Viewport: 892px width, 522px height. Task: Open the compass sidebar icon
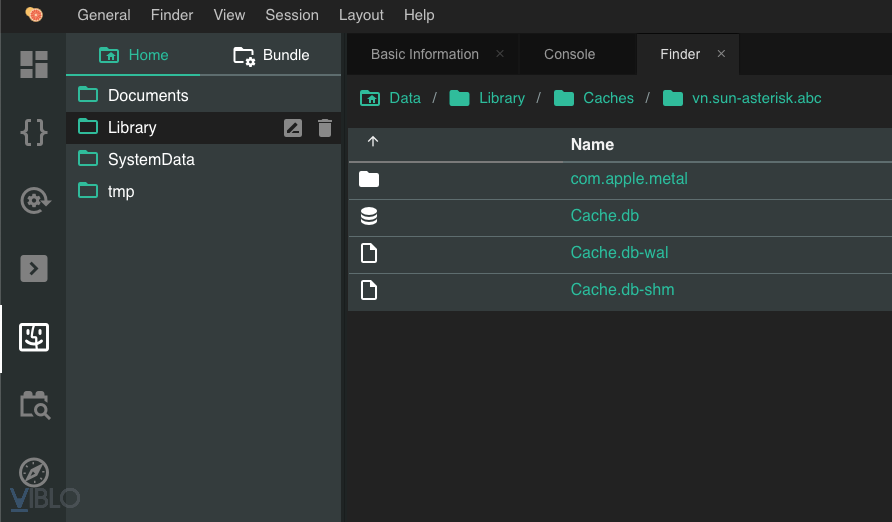coord(34,473)
